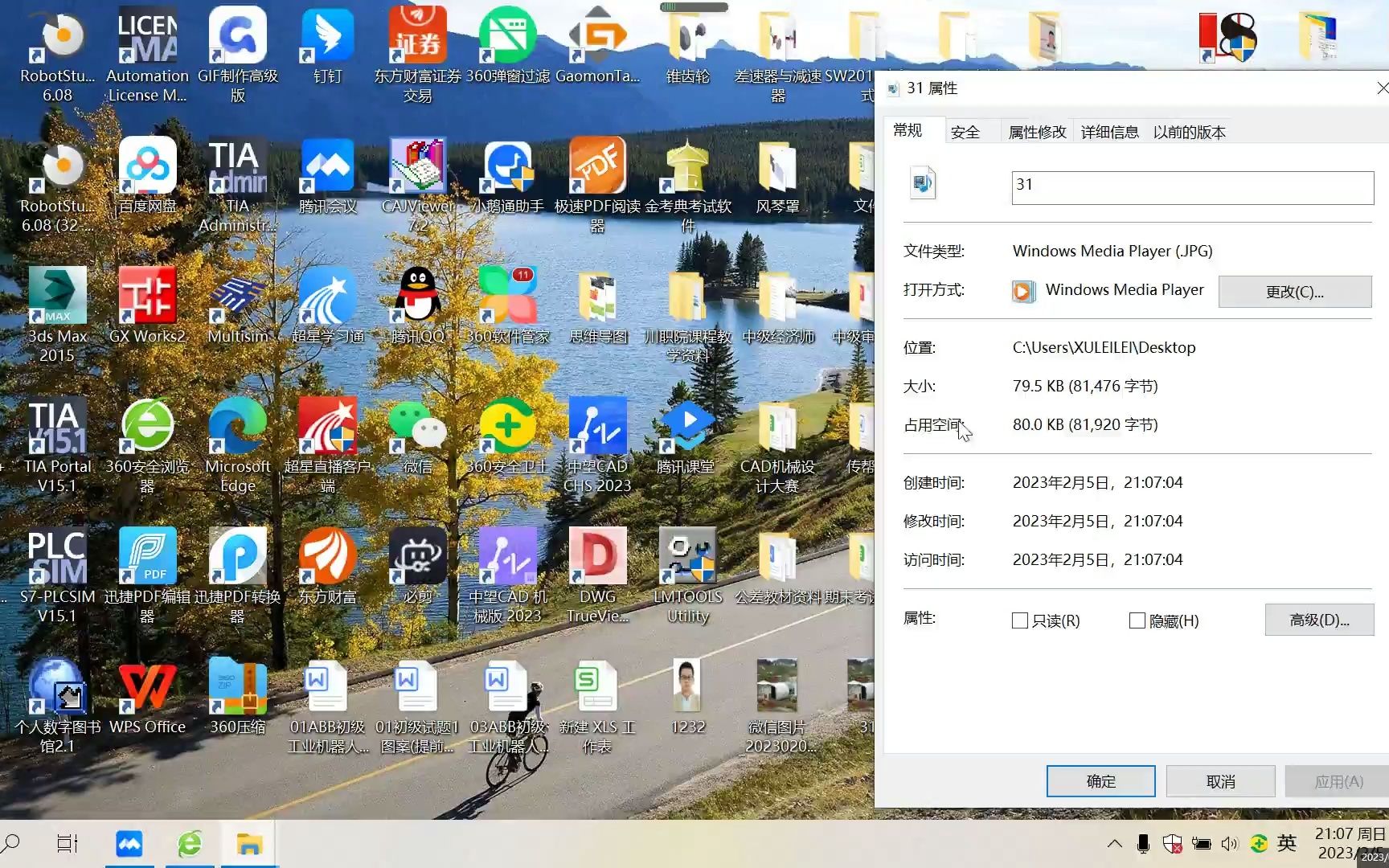
Task: Open 必剪 desktop icon
Action: click(417, 566)
